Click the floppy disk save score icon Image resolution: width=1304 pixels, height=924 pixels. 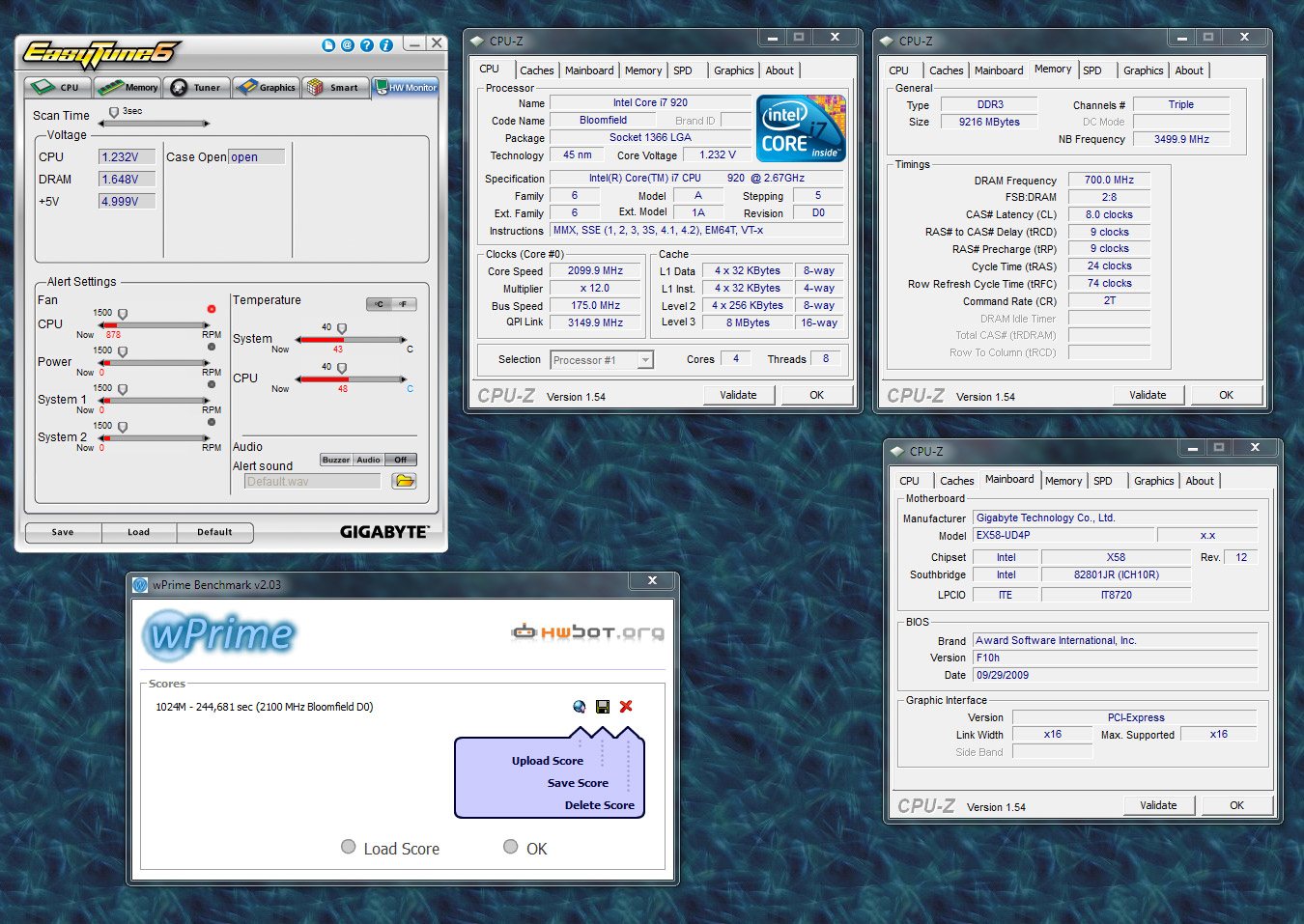[603, 707]
